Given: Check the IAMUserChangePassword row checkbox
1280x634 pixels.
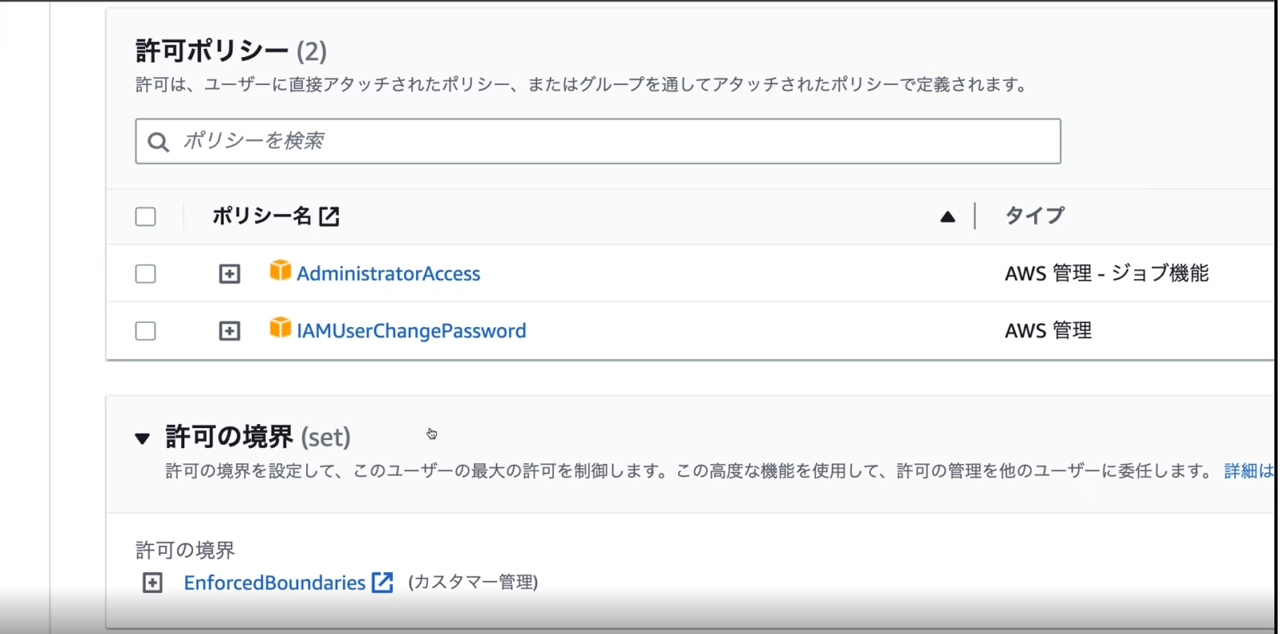Looking at the screenshot, I should click(146, 331).
